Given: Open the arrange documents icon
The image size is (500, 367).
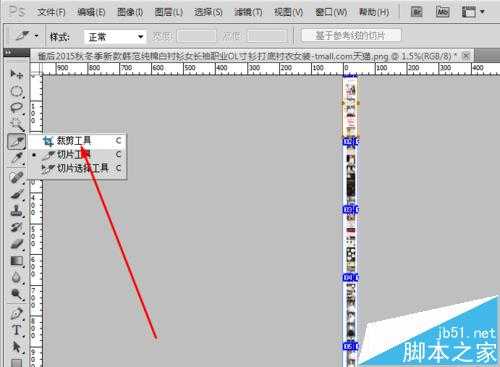Looking at the screenshot, I should (469, 12).
